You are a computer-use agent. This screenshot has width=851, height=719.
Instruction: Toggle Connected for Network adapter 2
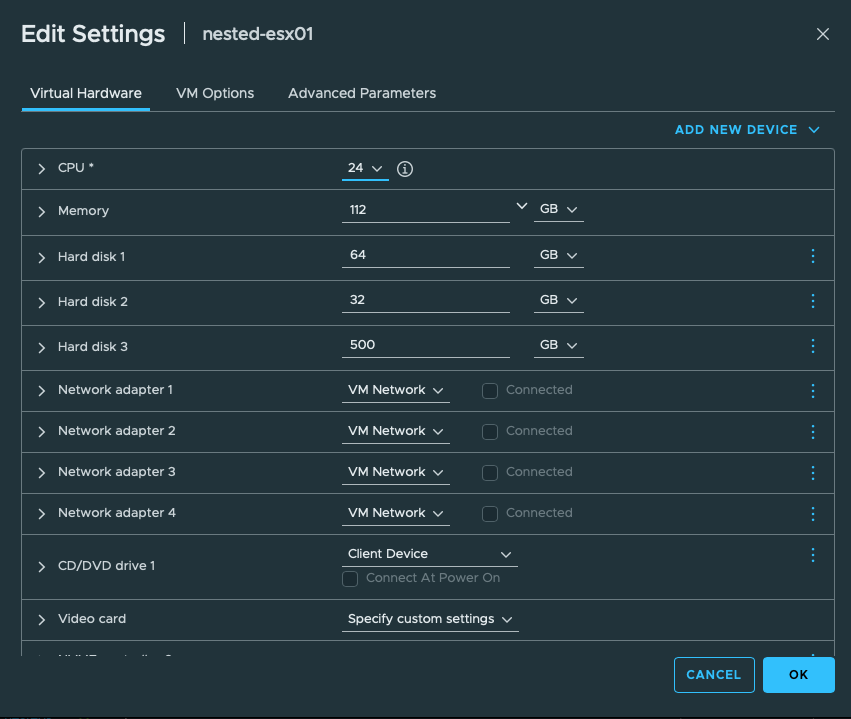[x=490, y=432]
